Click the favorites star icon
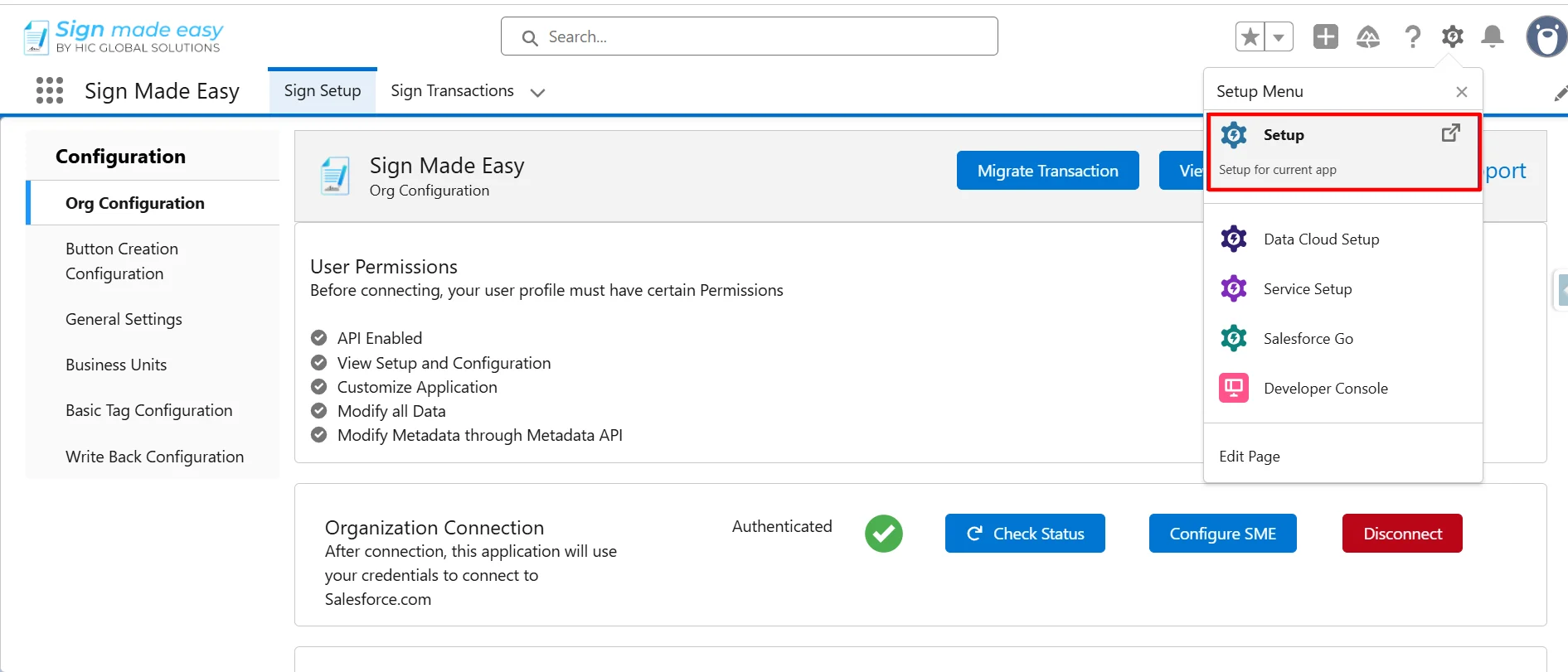Viewport: 1568px width, 672px height. pyautogui.click(x=1250, y=36)
